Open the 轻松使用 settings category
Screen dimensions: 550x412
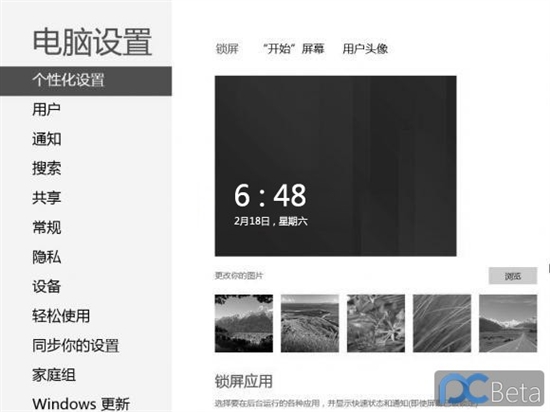tap(61, 316)
